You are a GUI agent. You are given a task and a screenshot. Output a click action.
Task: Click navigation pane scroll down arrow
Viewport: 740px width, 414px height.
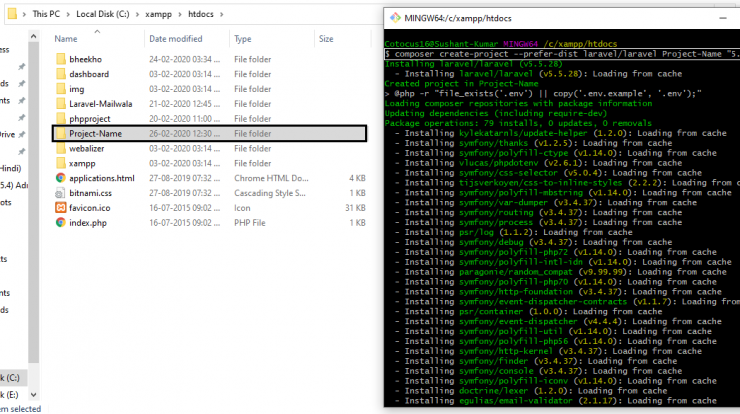tap(33, 395)
